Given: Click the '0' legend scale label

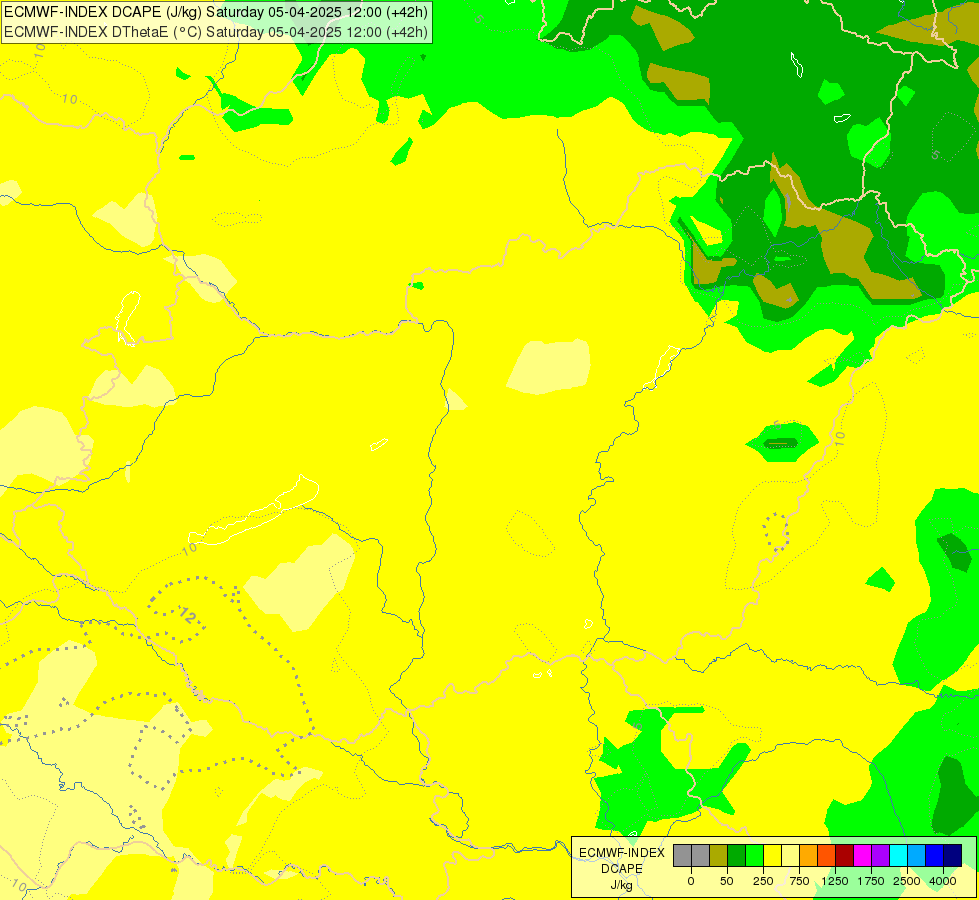Looking at the screenshot, I should (x=691, y=881).
